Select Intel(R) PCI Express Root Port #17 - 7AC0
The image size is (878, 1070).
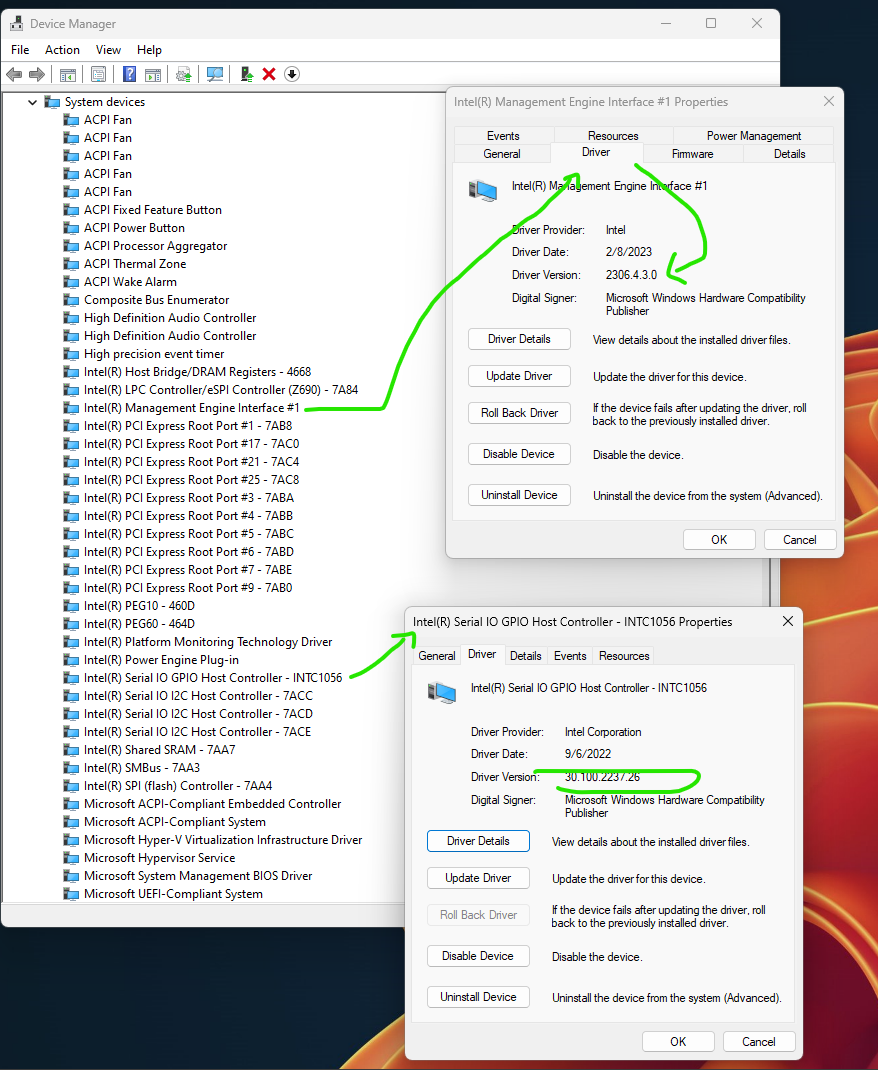point(192,444)
